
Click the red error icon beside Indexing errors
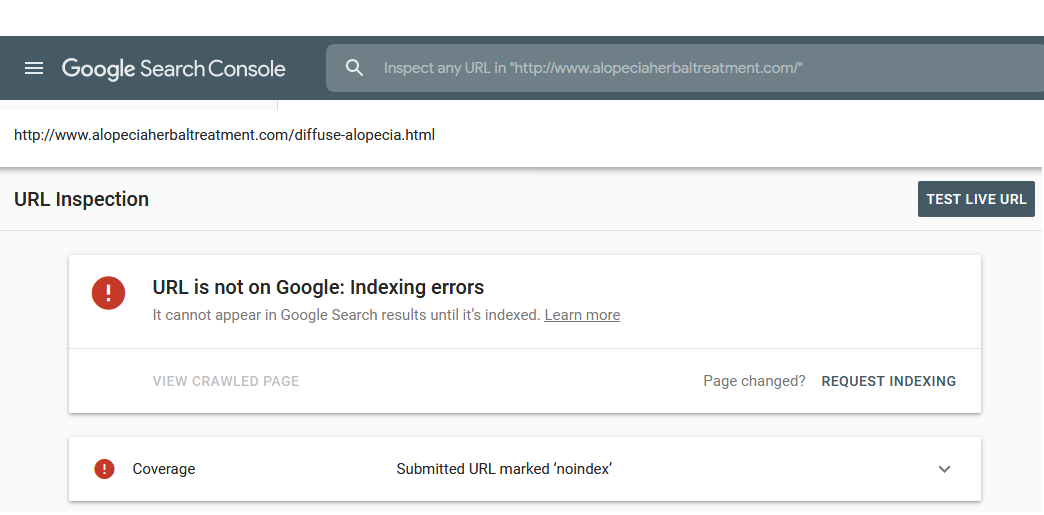tap(109, 293)
